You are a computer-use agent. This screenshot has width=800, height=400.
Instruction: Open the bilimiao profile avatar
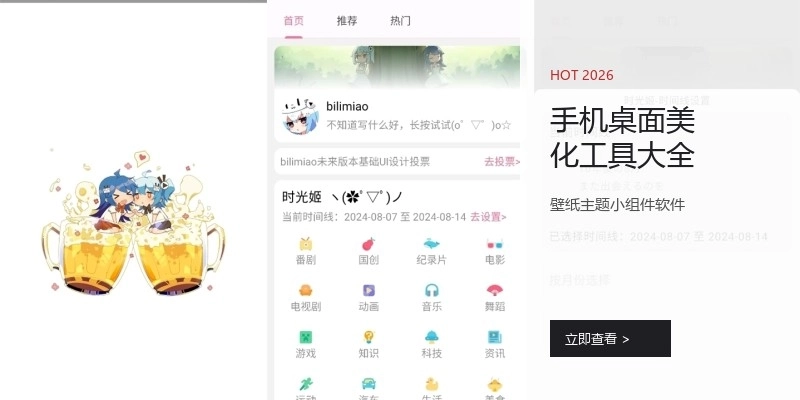300,116
